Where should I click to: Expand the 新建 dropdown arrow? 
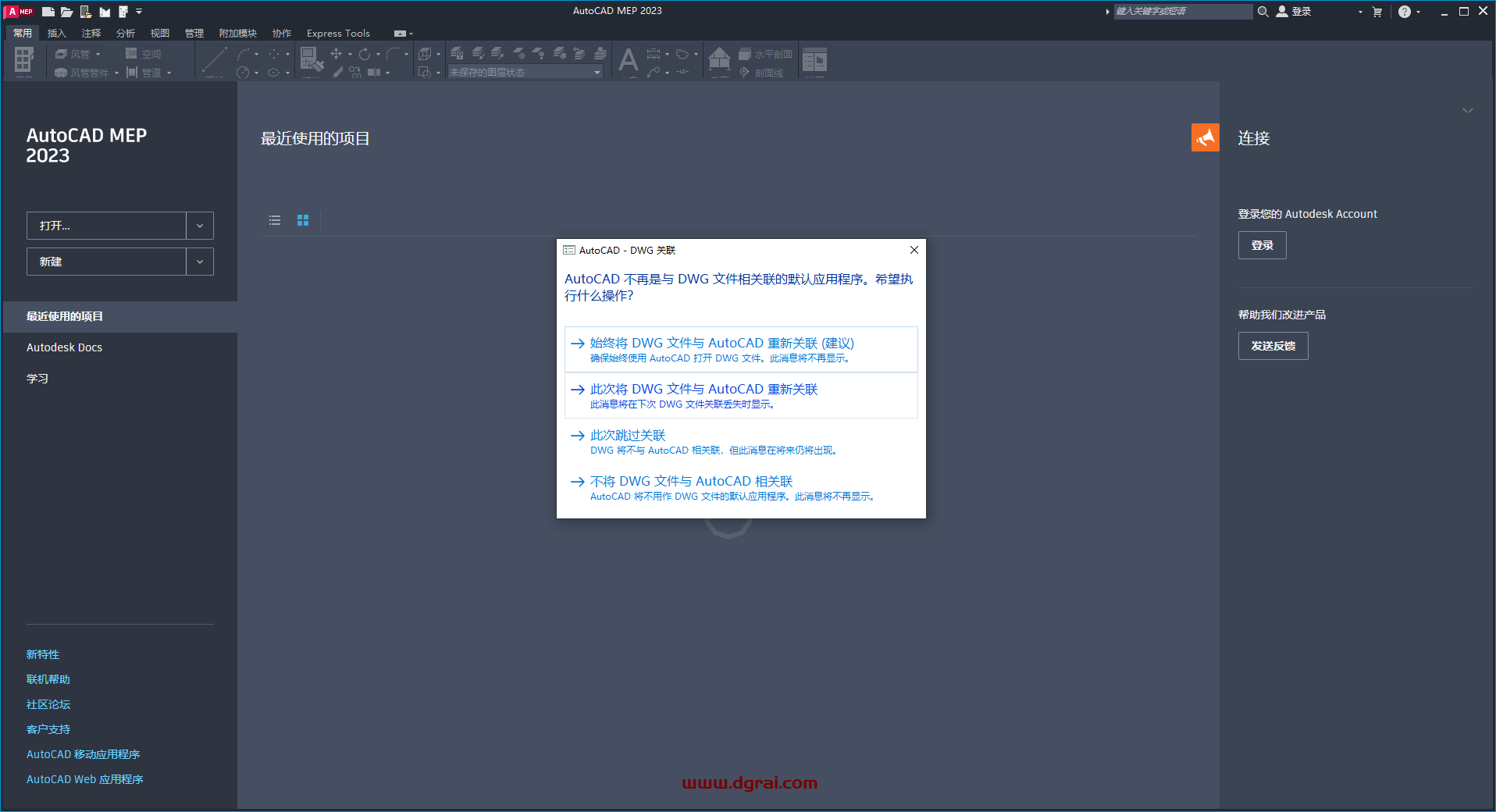pyautogui.click(x=200, y=262)
